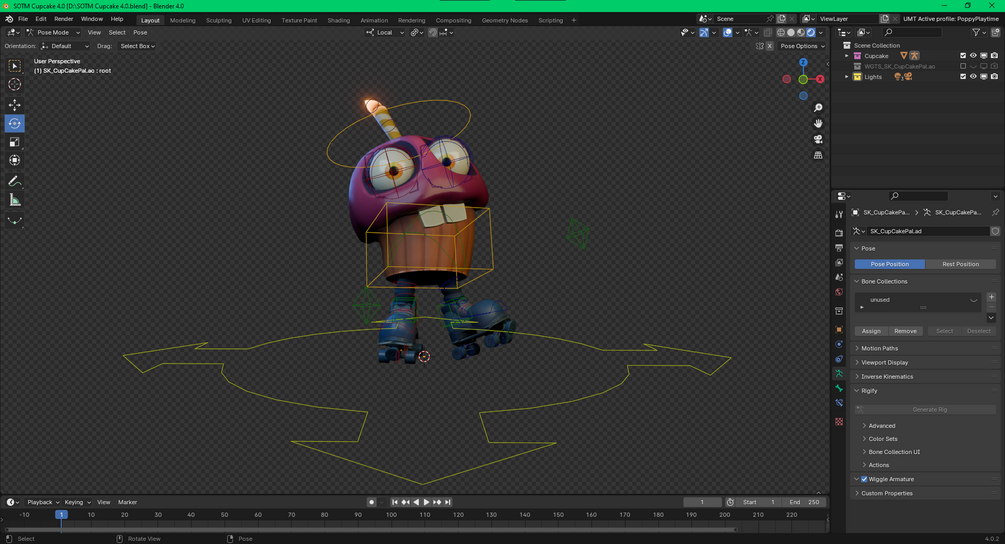Pick the Rotate tool
1005x544 pixels.
pos(14,123)
